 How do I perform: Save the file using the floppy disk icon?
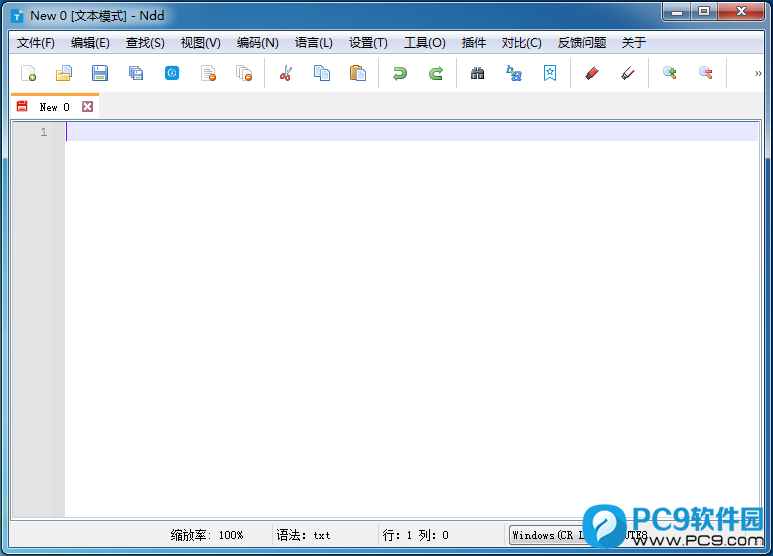click(x=100, y=73)
